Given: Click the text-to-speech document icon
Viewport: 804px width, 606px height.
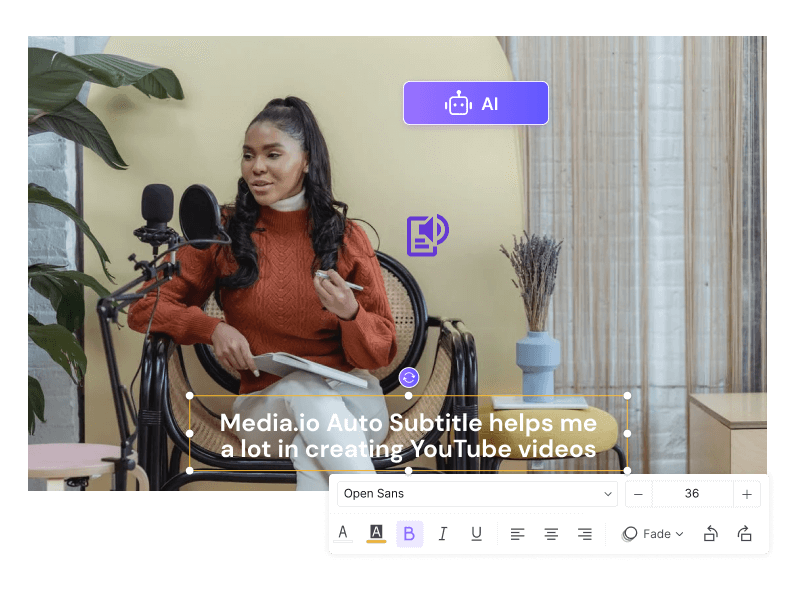Looking at the screenshot, I should coord(428,235).
